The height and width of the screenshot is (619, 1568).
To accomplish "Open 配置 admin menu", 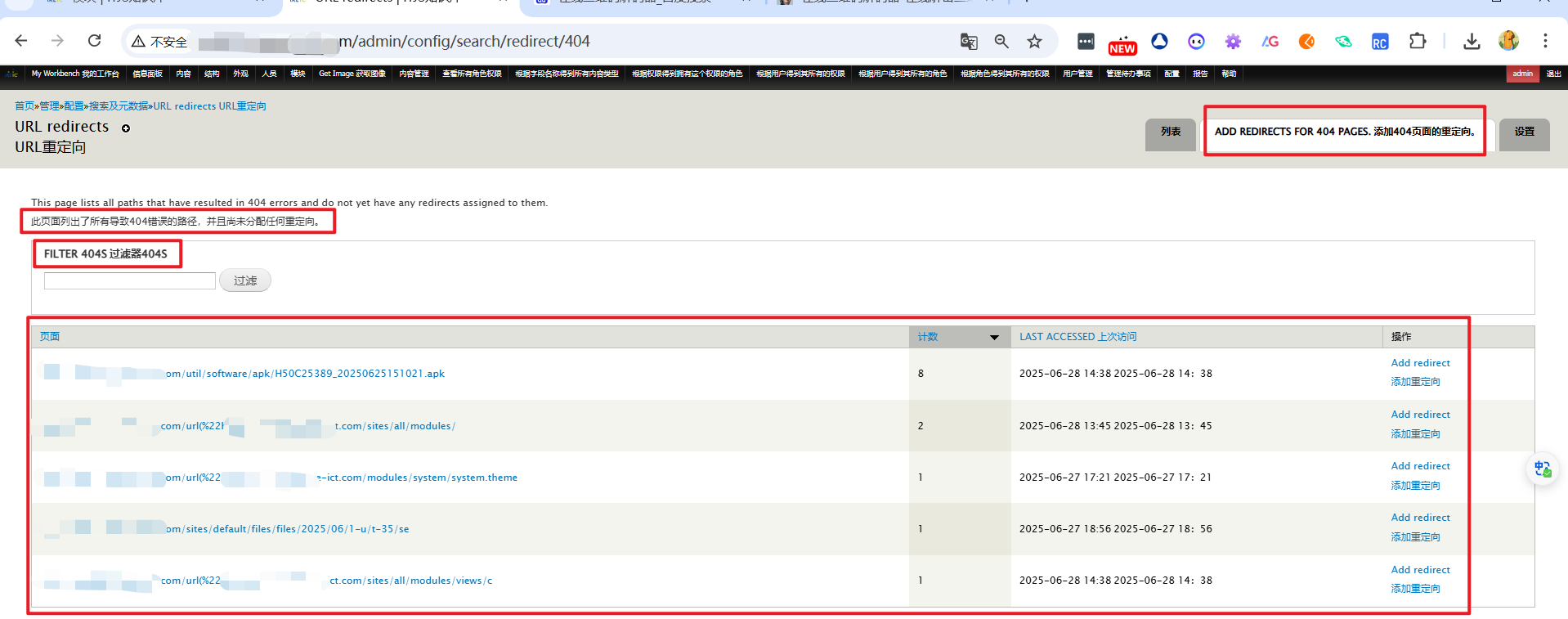I will tap(1172, 74).
